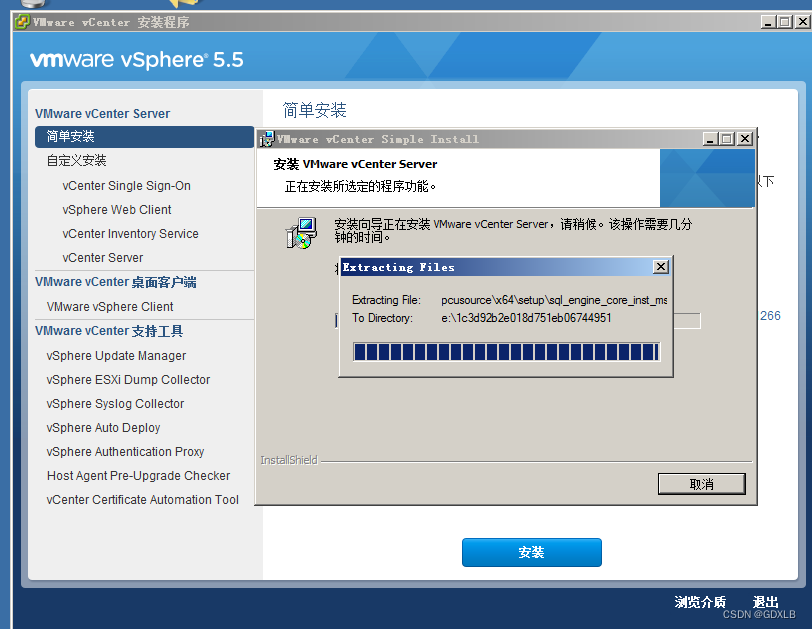The height and width of the screenshot is (629, 812).
Task: Select 自定义安装 in the sidebar
Action: [77, 160]
